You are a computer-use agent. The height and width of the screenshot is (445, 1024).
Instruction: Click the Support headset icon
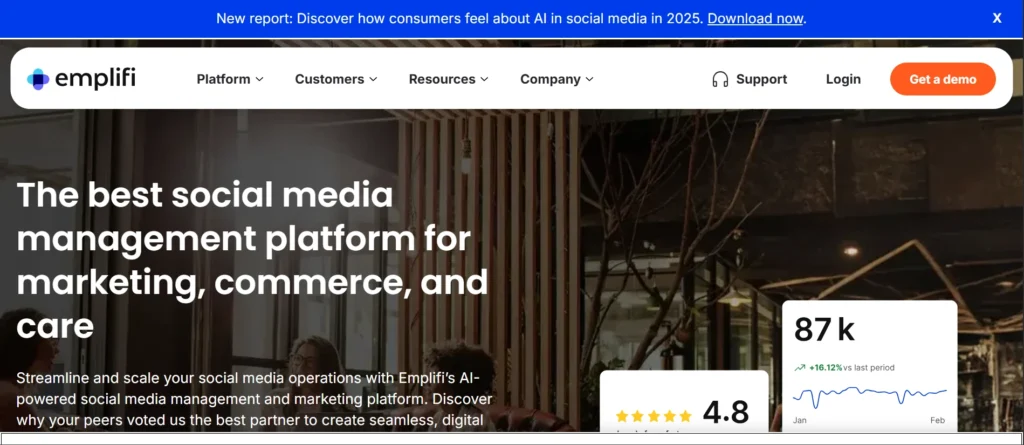(x=720, y=79)
